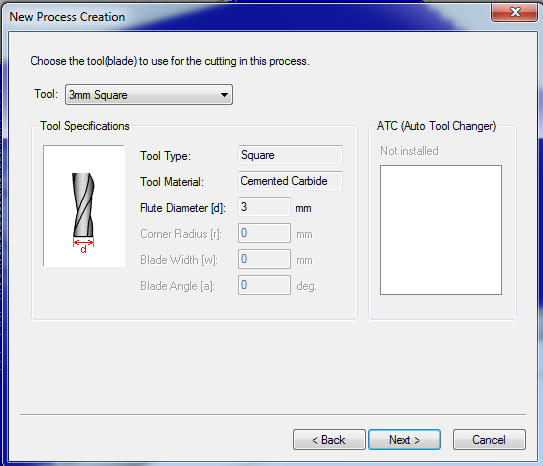The height and width of the screenshot is (466, 543).
Task: Click the Tool Material field showing Cemented Carbide
Action: 290,181
